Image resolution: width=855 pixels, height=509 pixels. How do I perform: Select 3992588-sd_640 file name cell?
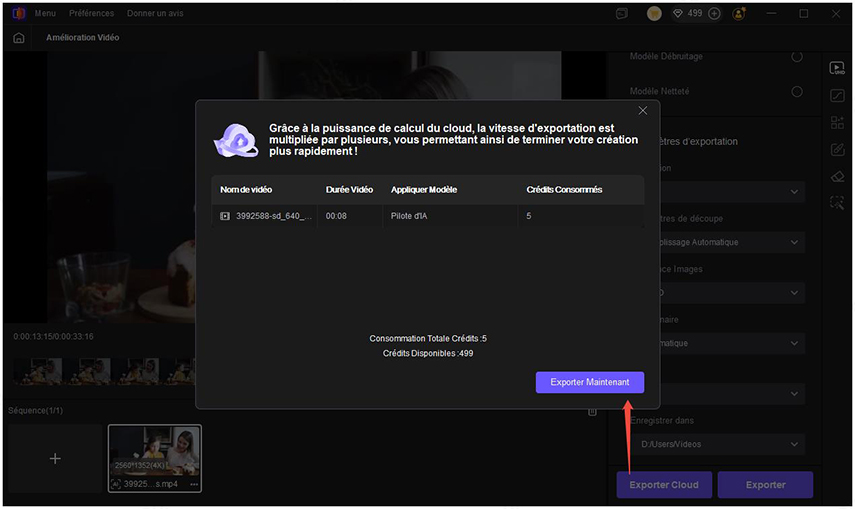[274, 216]
